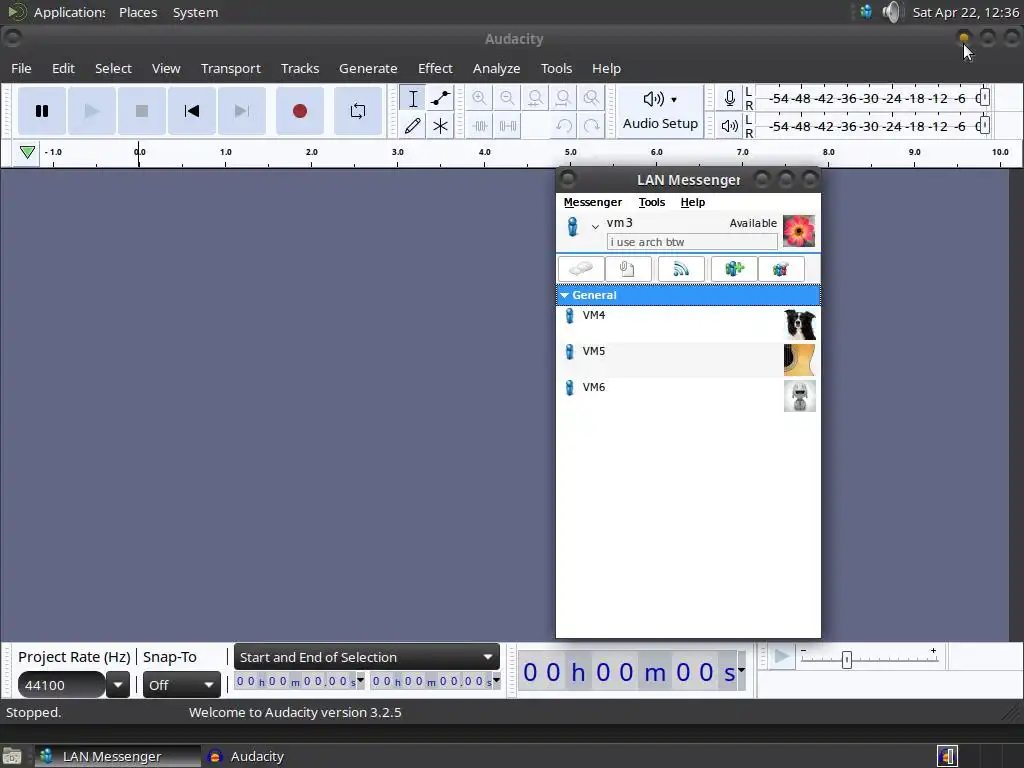Skip to start of the project

pyautogui.click(x=192, y=111)
